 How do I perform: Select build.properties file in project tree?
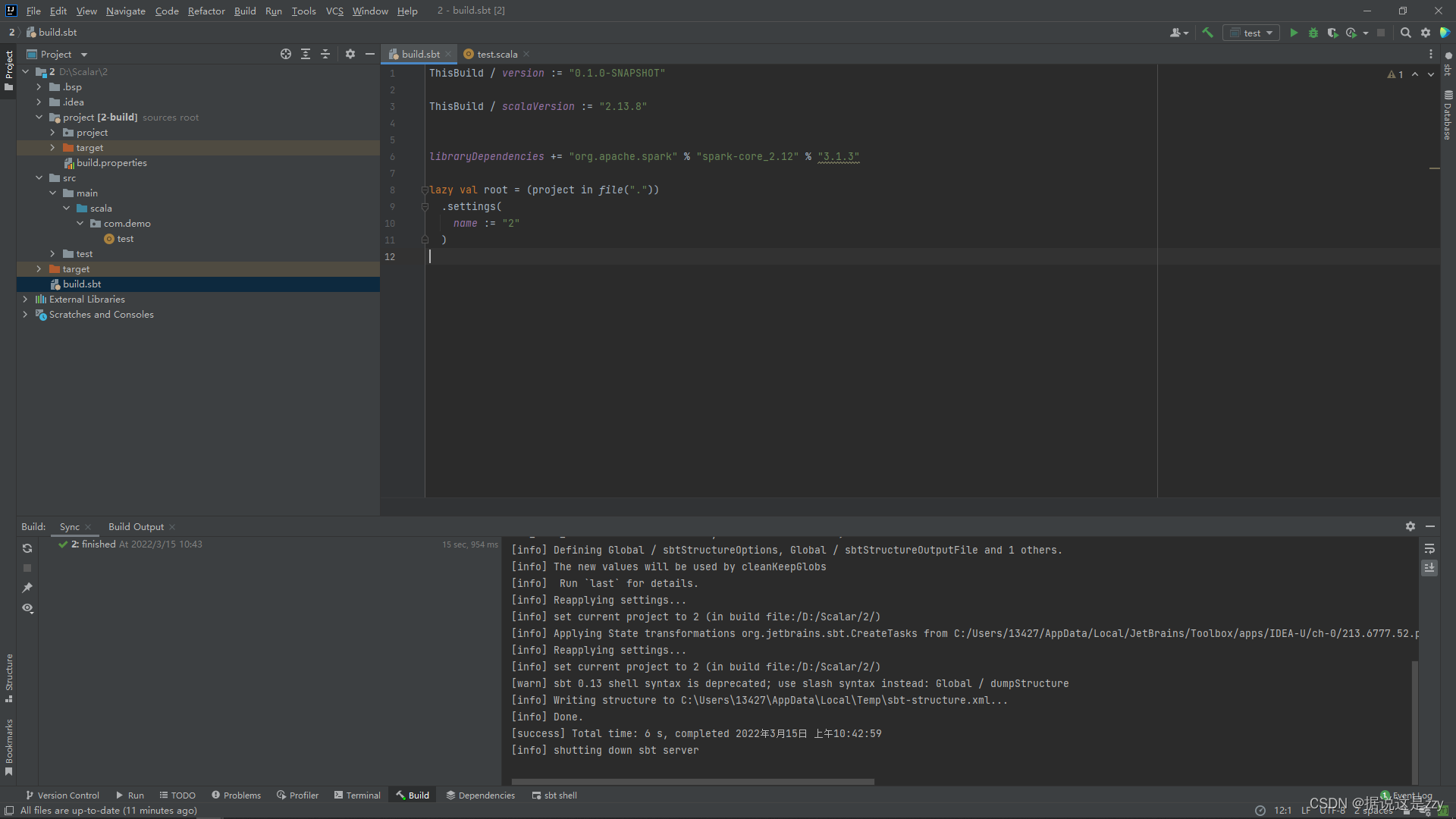click(111, 163)
